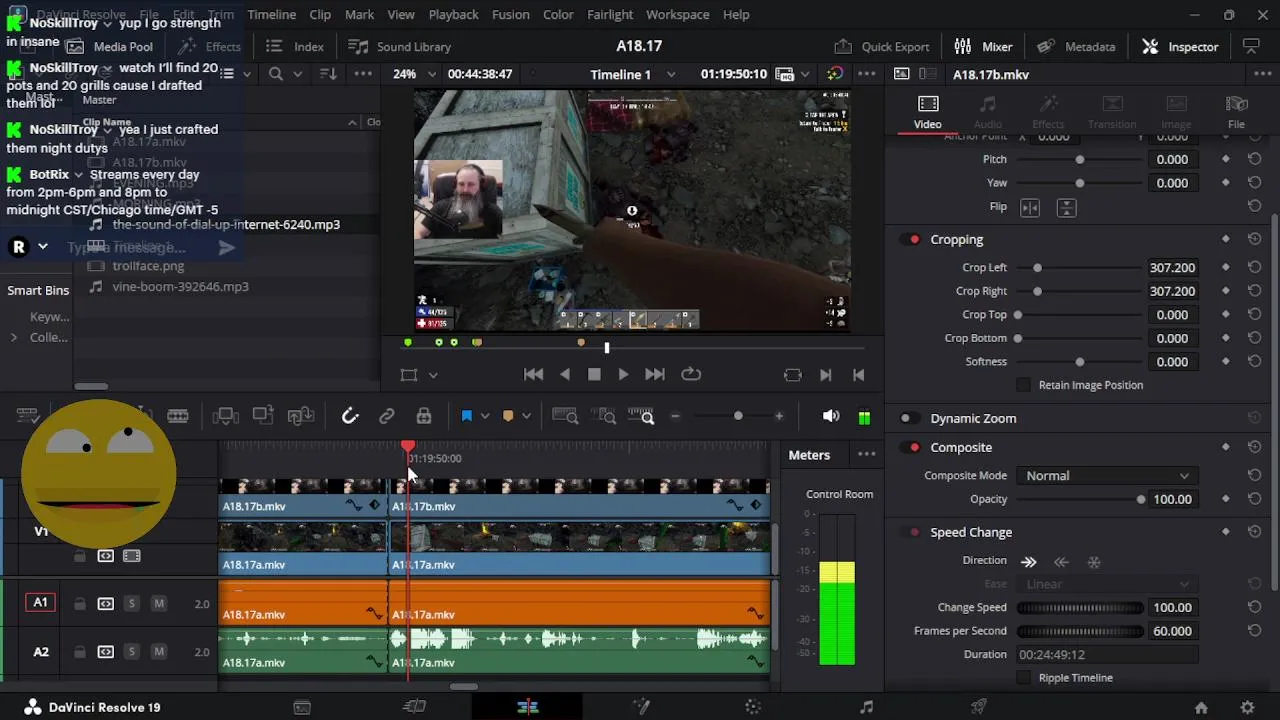Viewport: 1280px width, 720px height.
Task: Mute playback with the speaker icon
Action: click(x=831, y=416)
